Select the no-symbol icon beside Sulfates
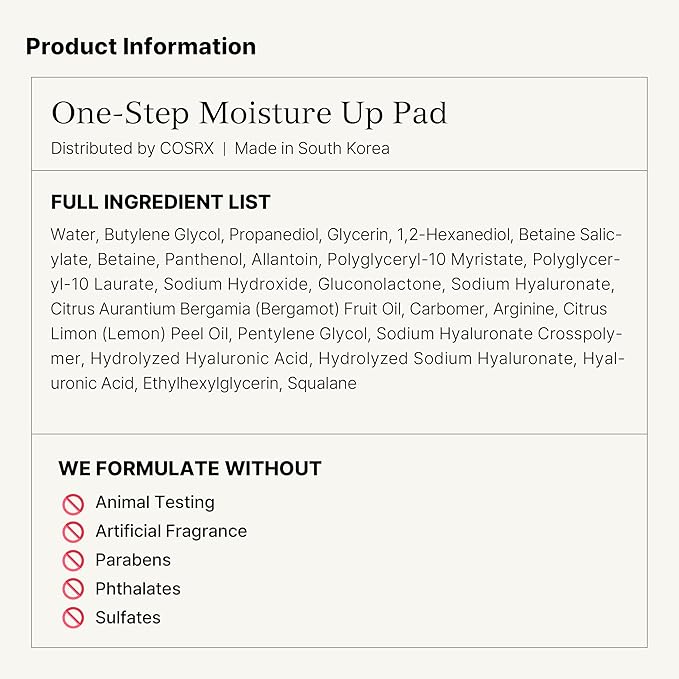Viewport: 679px width, 679px height. [72, 618]
